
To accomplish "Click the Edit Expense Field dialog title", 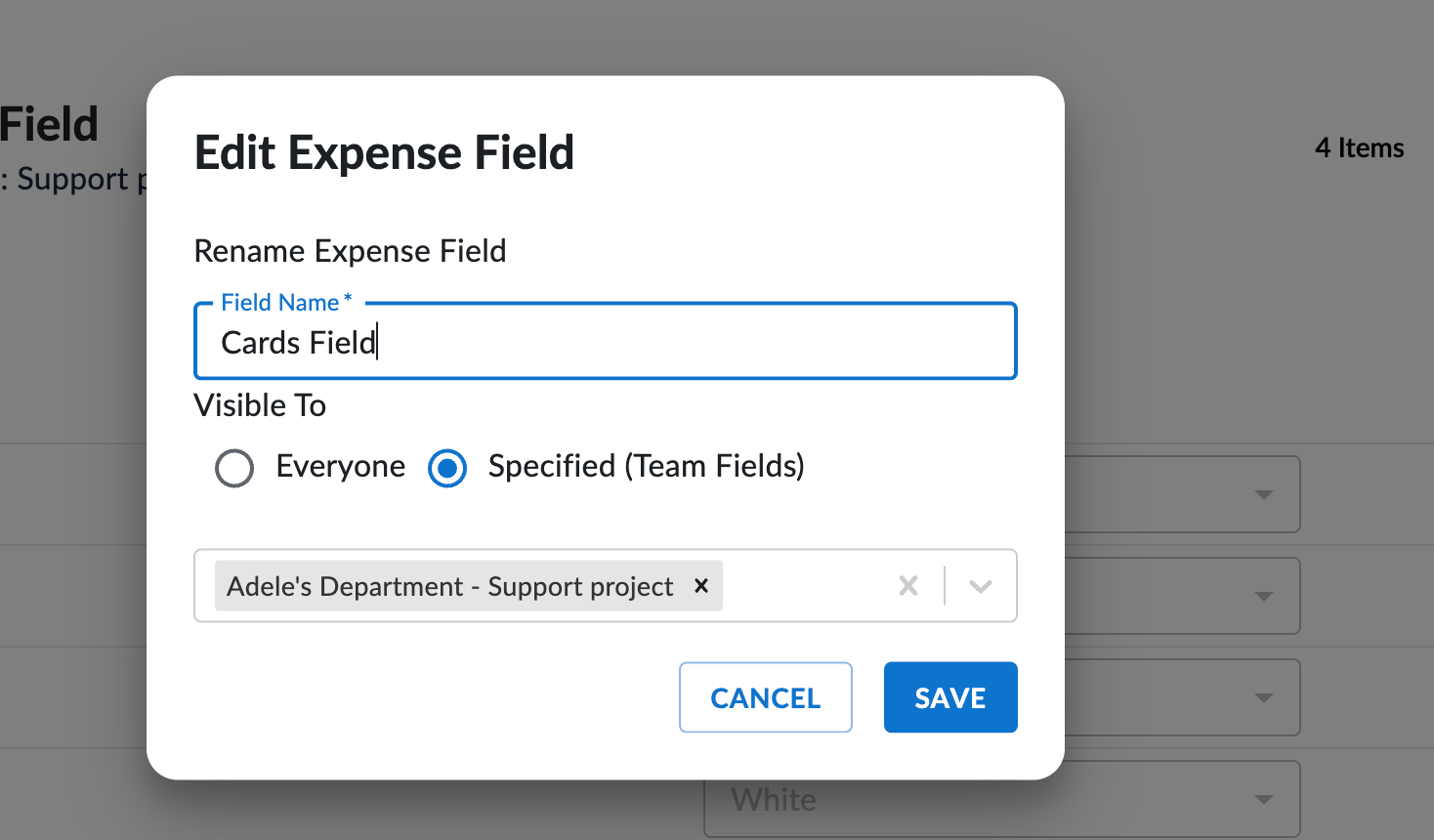I will point(384,153).
